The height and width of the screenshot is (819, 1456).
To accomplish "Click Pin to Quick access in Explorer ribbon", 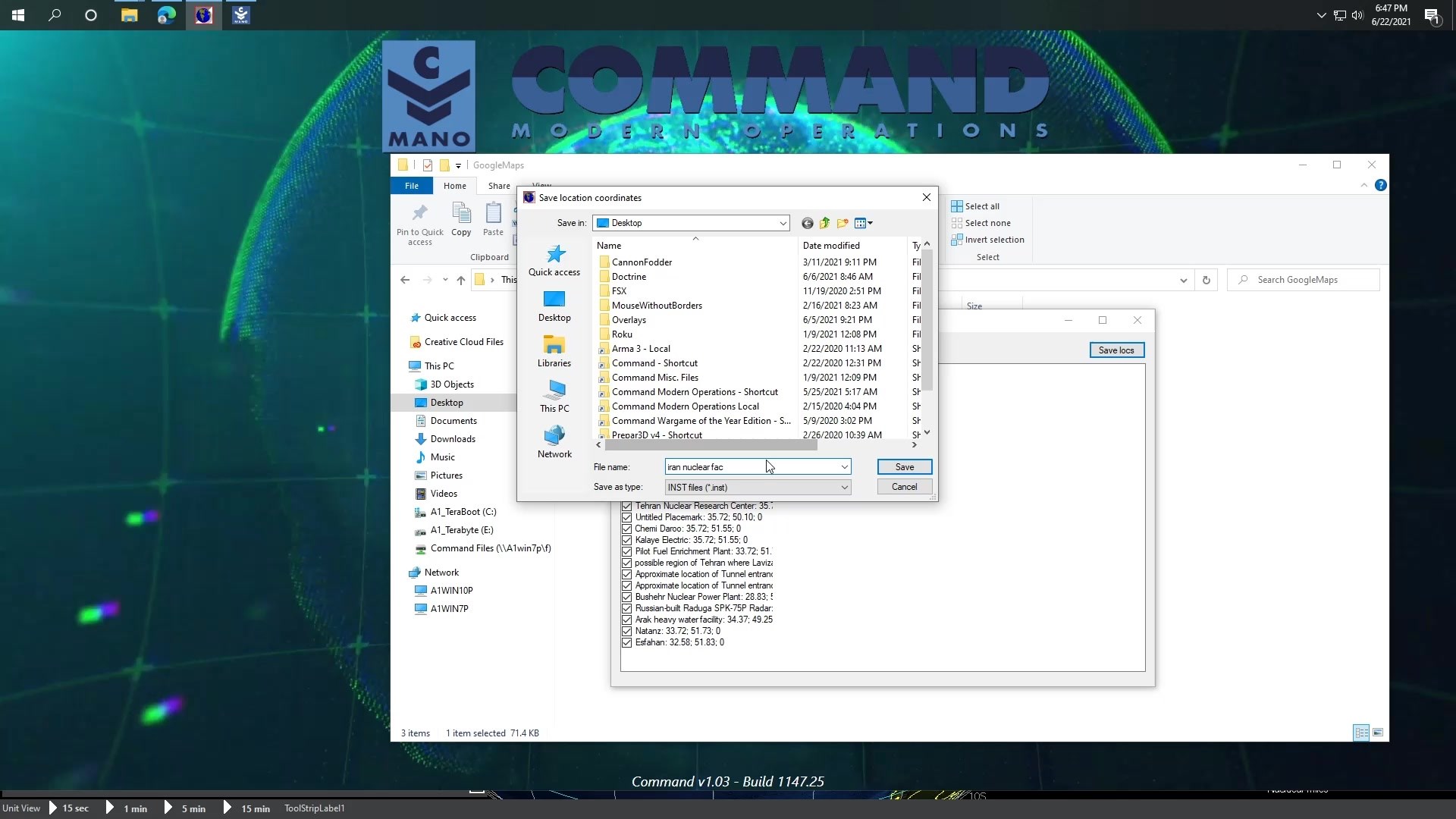I will pyautogui.click(x=420, y=224).
